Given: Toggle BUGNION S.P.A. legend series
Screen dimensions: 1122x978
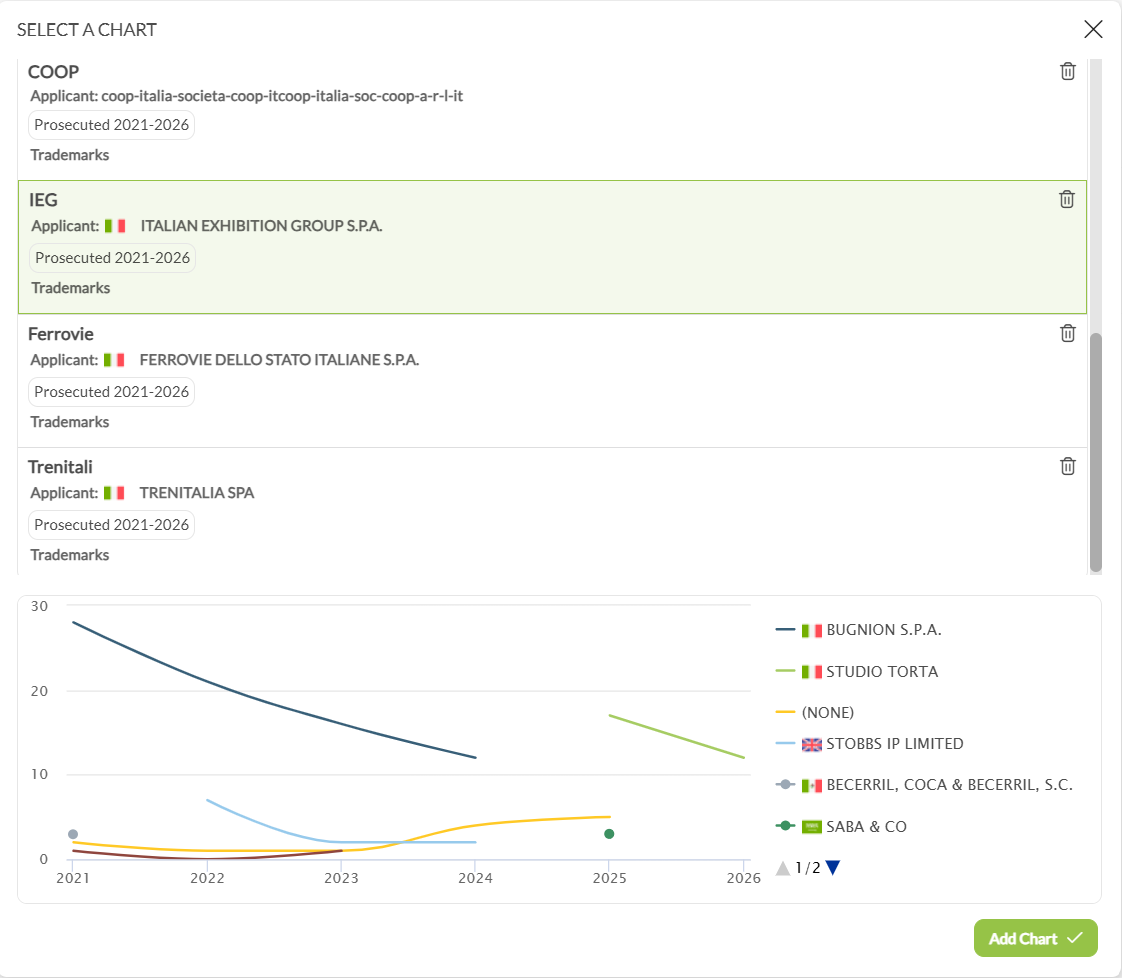Looking at the screenshot, I should pyautogui.click(x=859, y=630).
